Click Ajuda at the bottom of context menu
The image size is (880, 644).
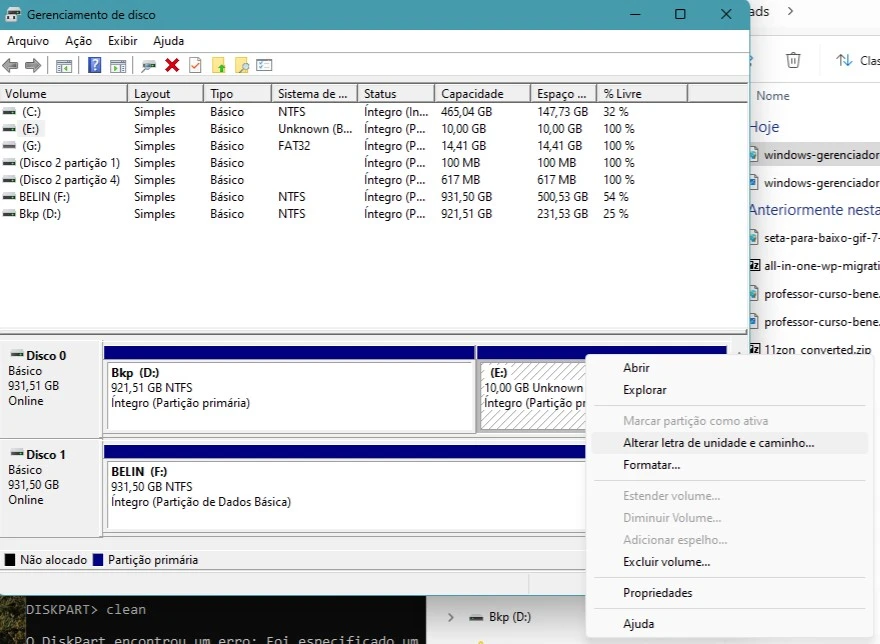pyautogui.click(x=728, y=624)
